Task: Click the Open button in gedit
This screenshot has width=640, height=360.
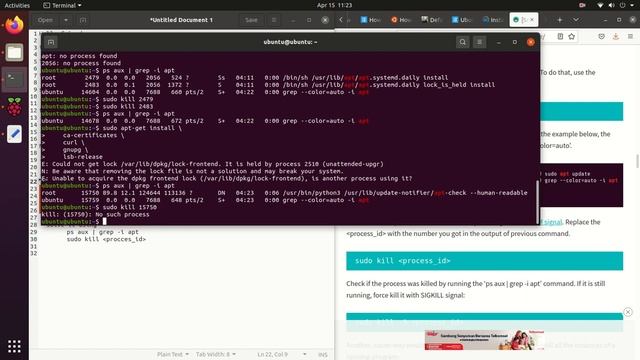Action: coord(45,20)
